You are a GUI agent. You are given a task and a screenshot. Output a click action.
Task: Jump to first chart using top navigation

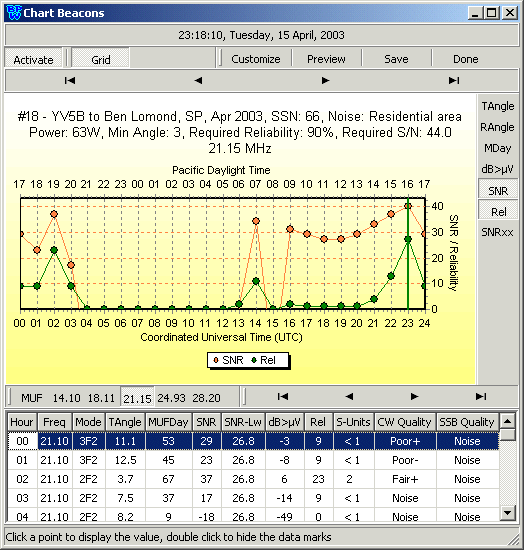(70, 81)
